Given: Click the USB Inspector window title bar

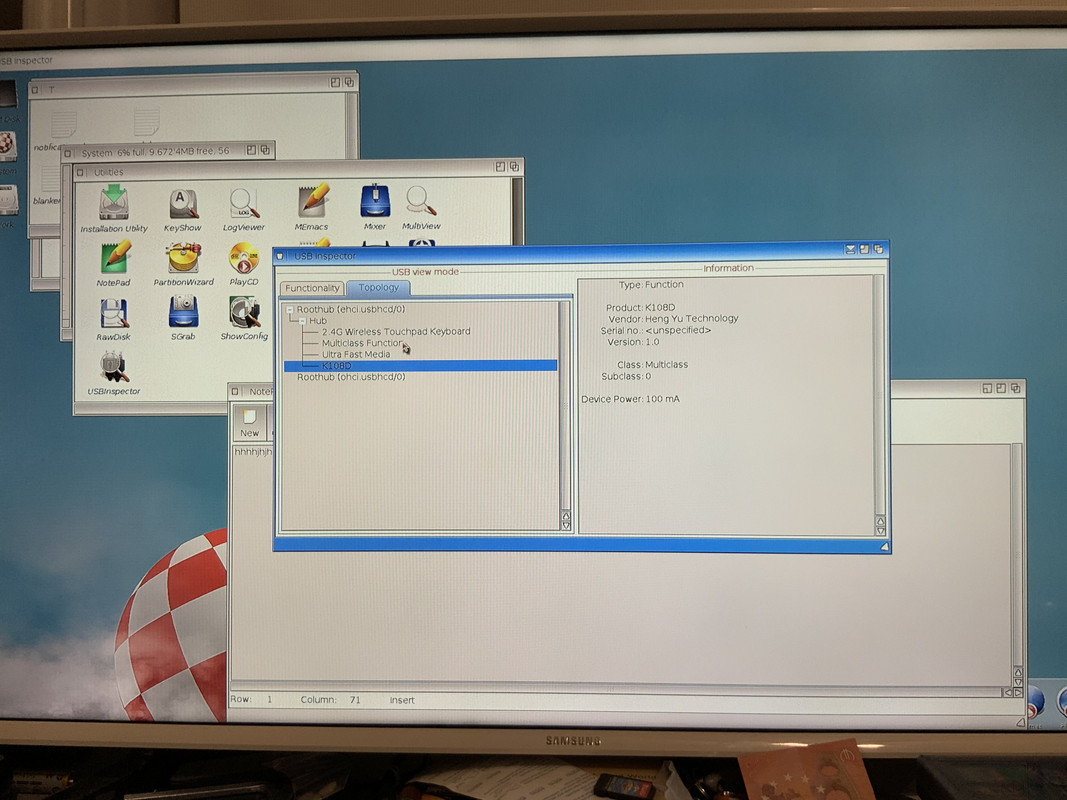Looking at the screenshot, I should tap(565, 254).
